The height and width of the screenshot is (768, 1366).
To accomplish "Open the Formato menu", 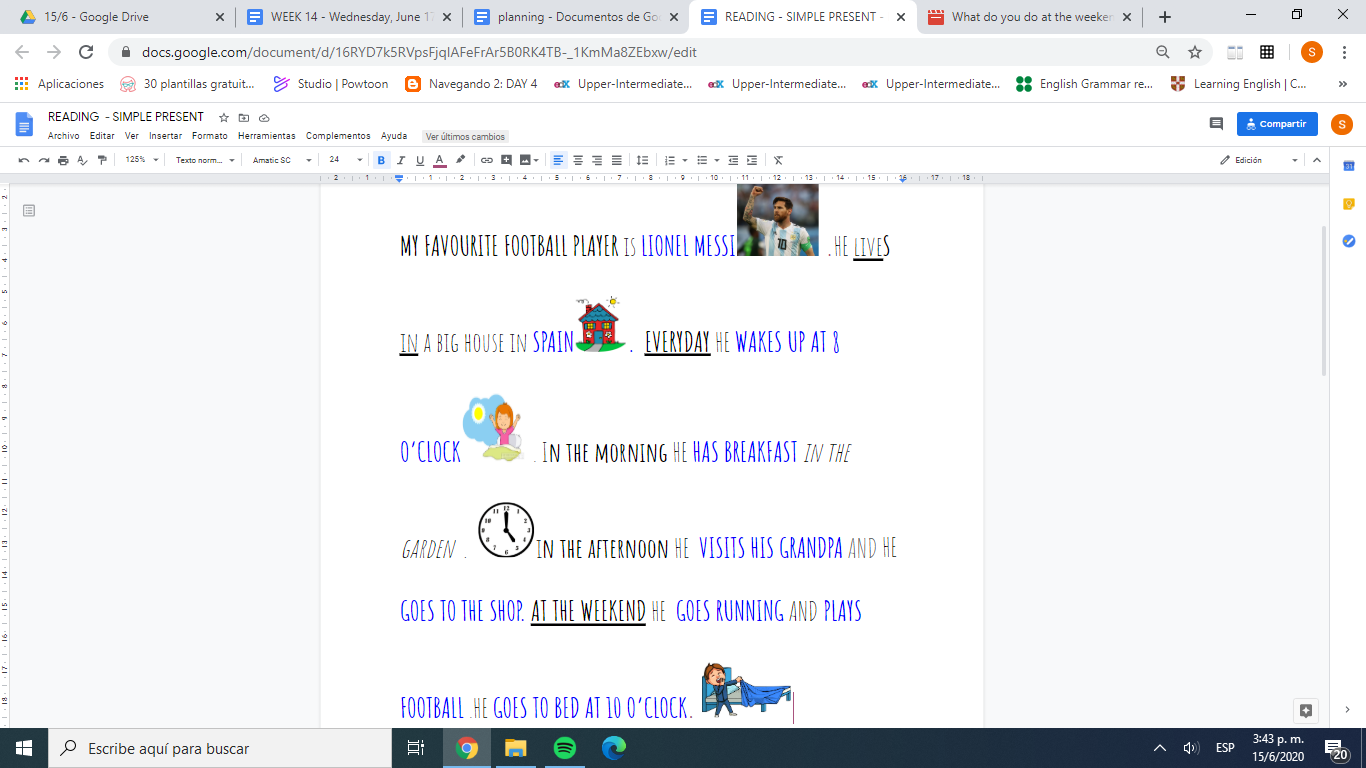I will coord(210,136).
